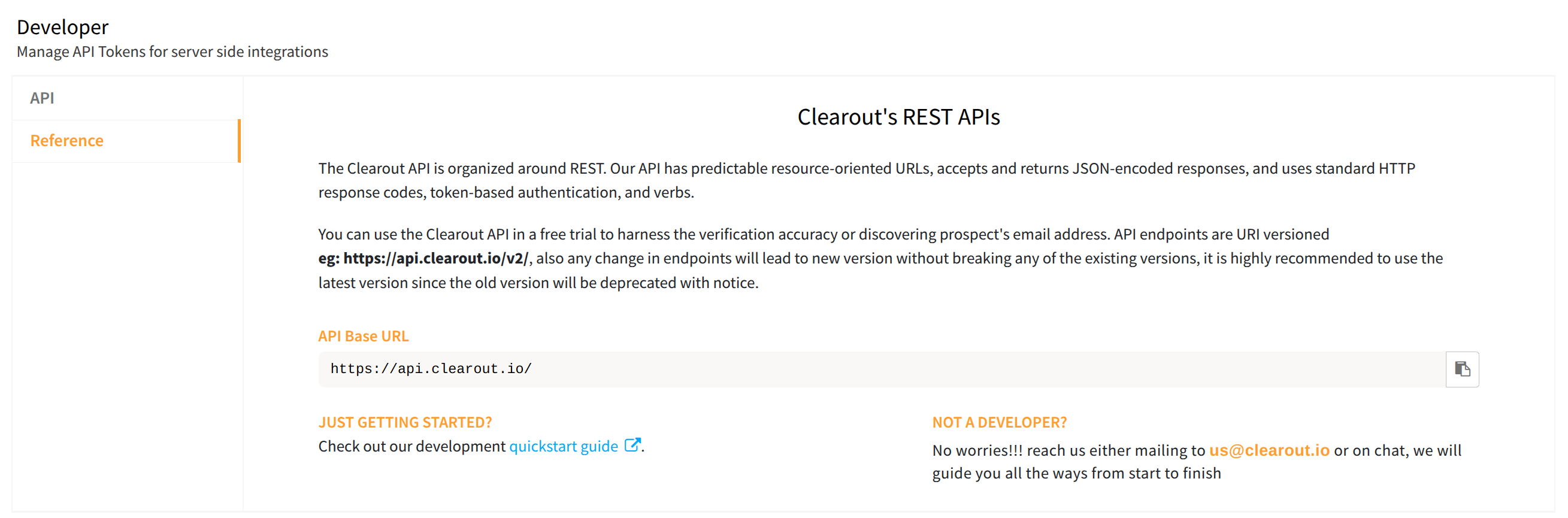This screenshot has width=1568, height=518.
Task: Click the NOT A DEVELOPER? heading
Action: (x=999, y=422)
